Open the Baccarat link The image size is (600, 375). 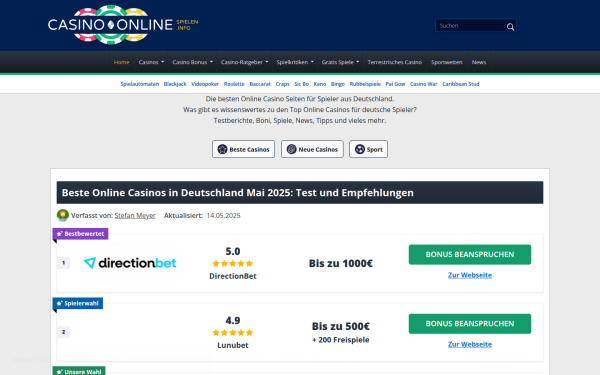tap(260, 84)
